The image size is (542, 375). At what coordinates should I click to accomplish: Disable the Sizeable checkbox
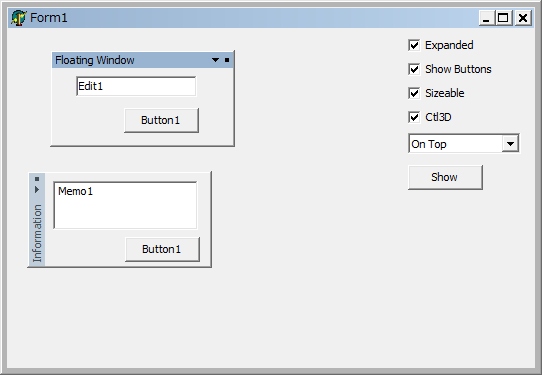click(414, 93)
